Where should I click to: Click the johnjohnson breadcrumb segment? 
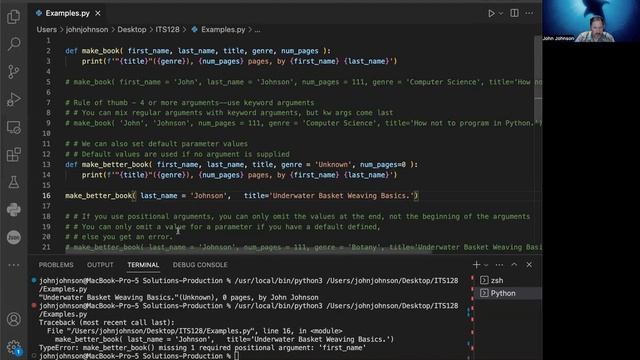point(87,29)
